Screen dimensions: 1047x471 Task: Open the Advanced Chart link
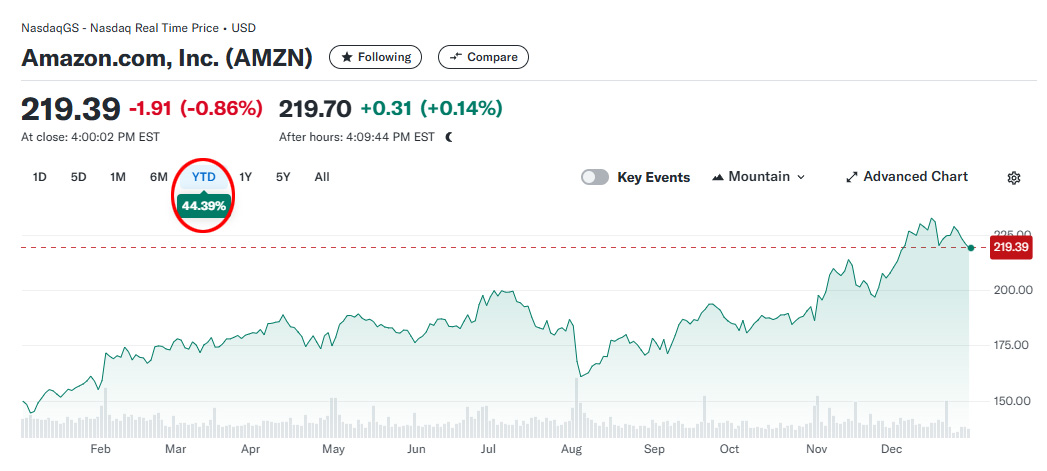tap(907, 177)
